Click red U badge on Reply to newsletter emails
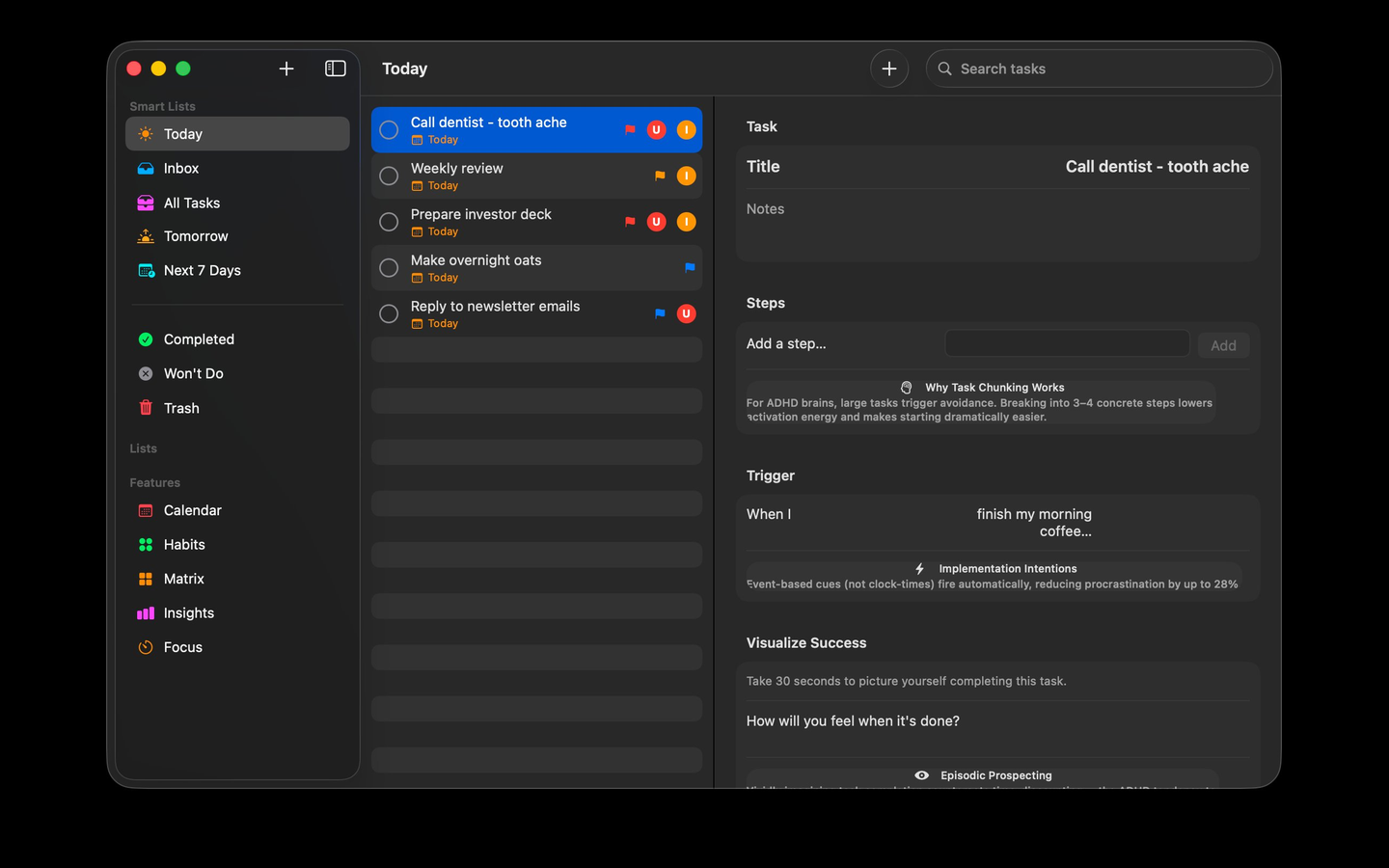 click(687, 313)
